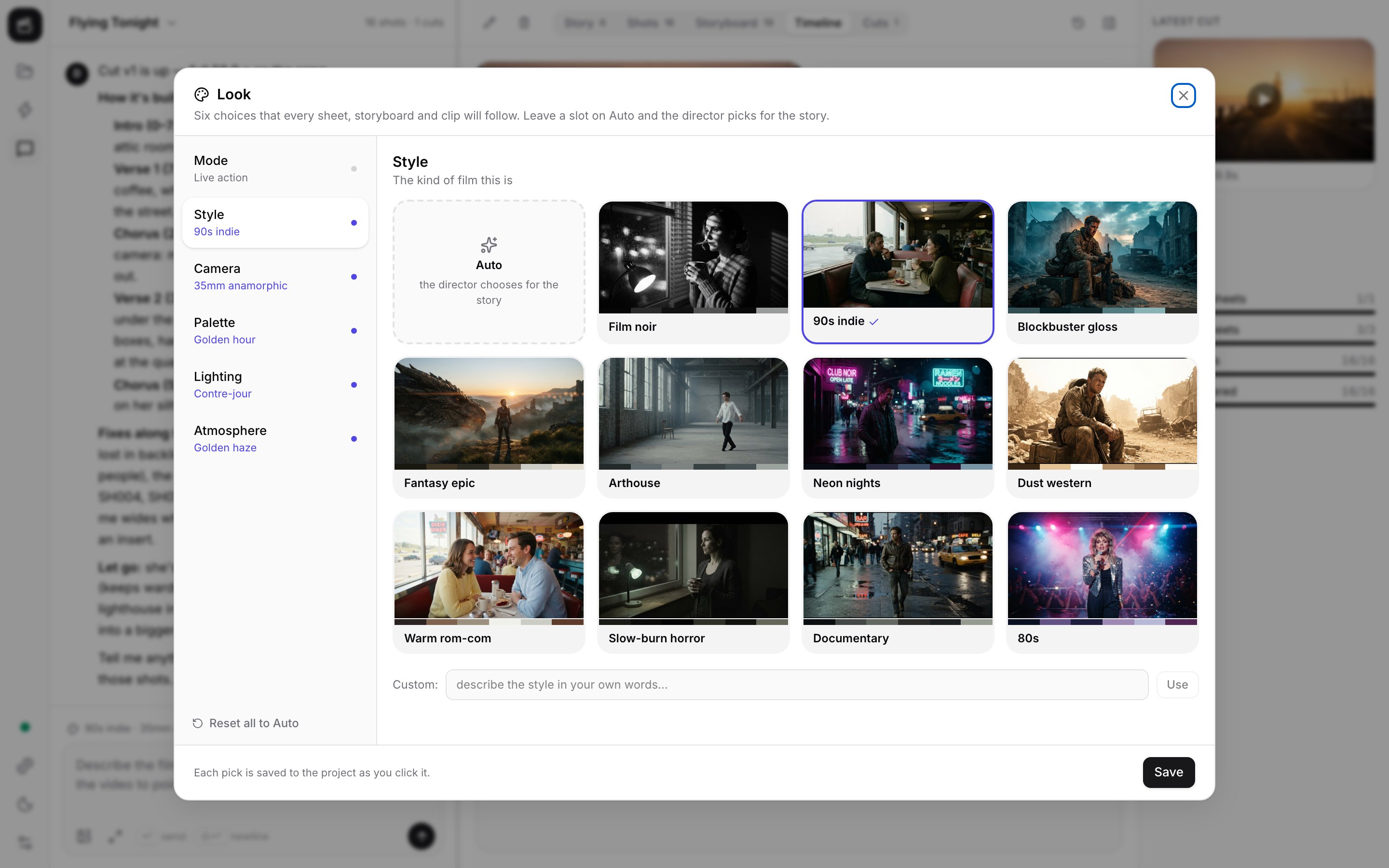Open the Mode section
The height and width of the screenshot is (868, 1389).
coord(275,169)
